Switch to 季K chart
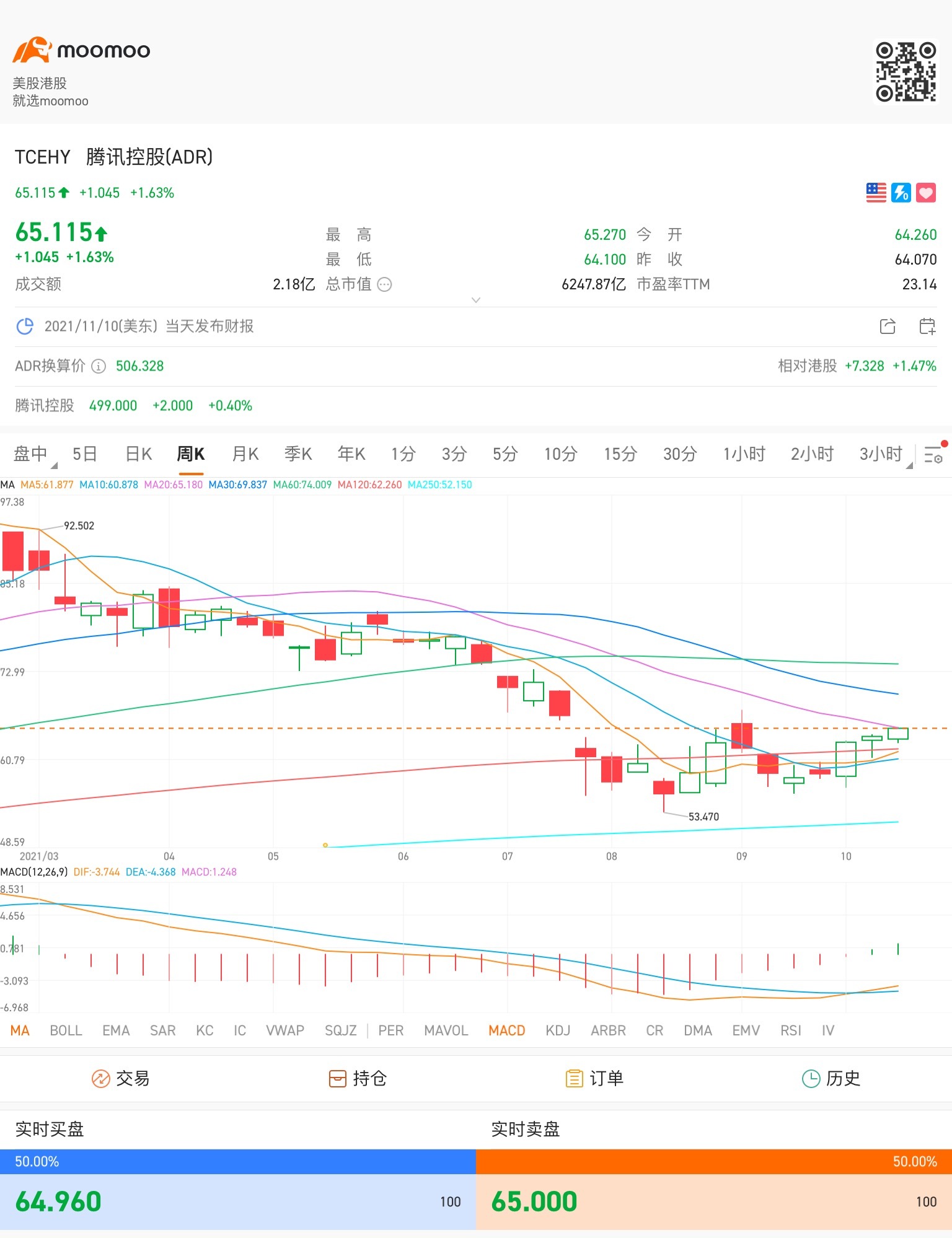The width and height of the screenshot is (952, 1238). [298, 454]
